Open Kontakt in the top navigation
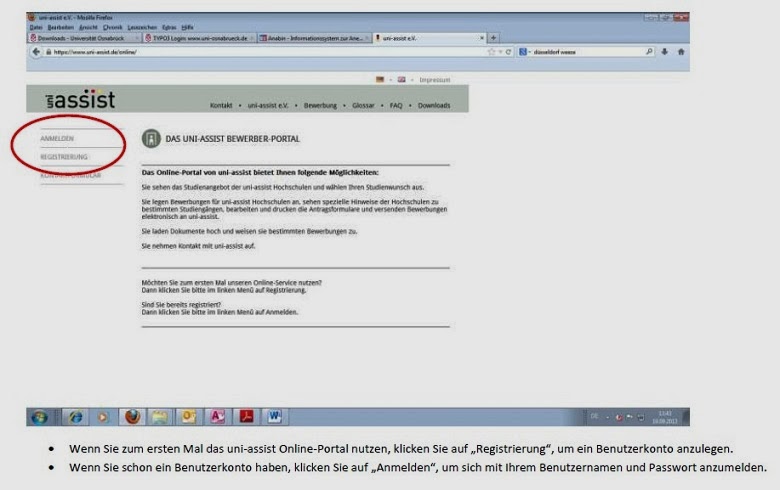Image resolution: width=780 pixels, height=490 pixels. tap(221, 105)
